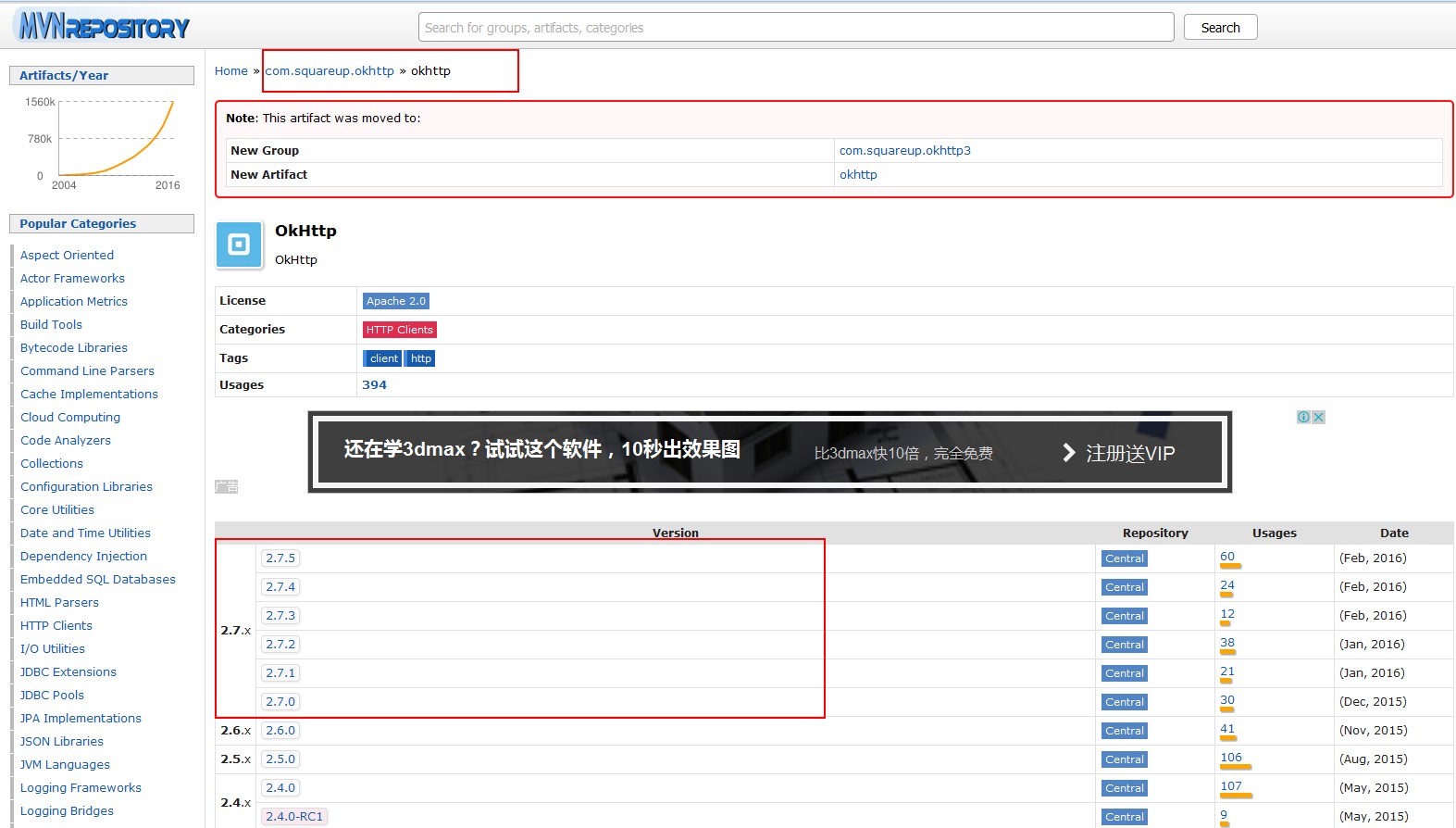
Task: Open Cloud Computing category
Action: coord(70,418)
